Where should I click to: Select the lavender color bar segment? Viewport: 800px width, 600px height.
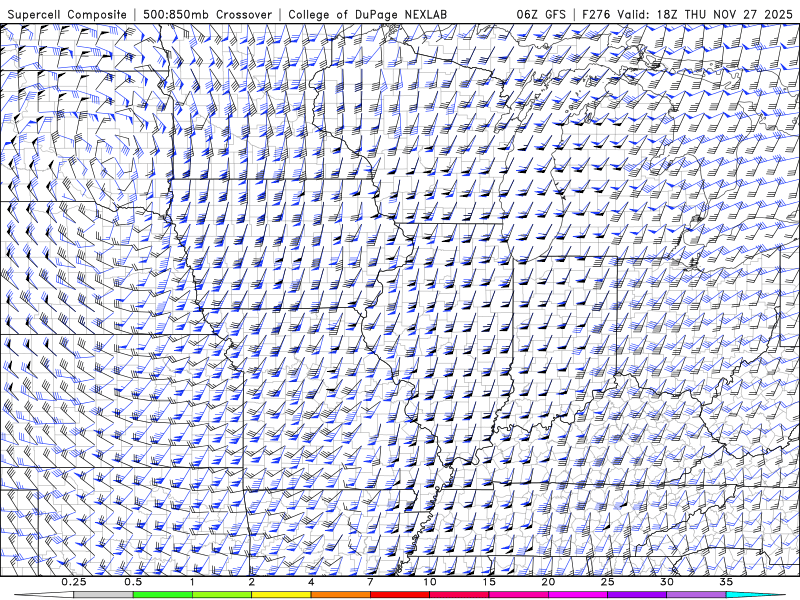tap(696, 595)
